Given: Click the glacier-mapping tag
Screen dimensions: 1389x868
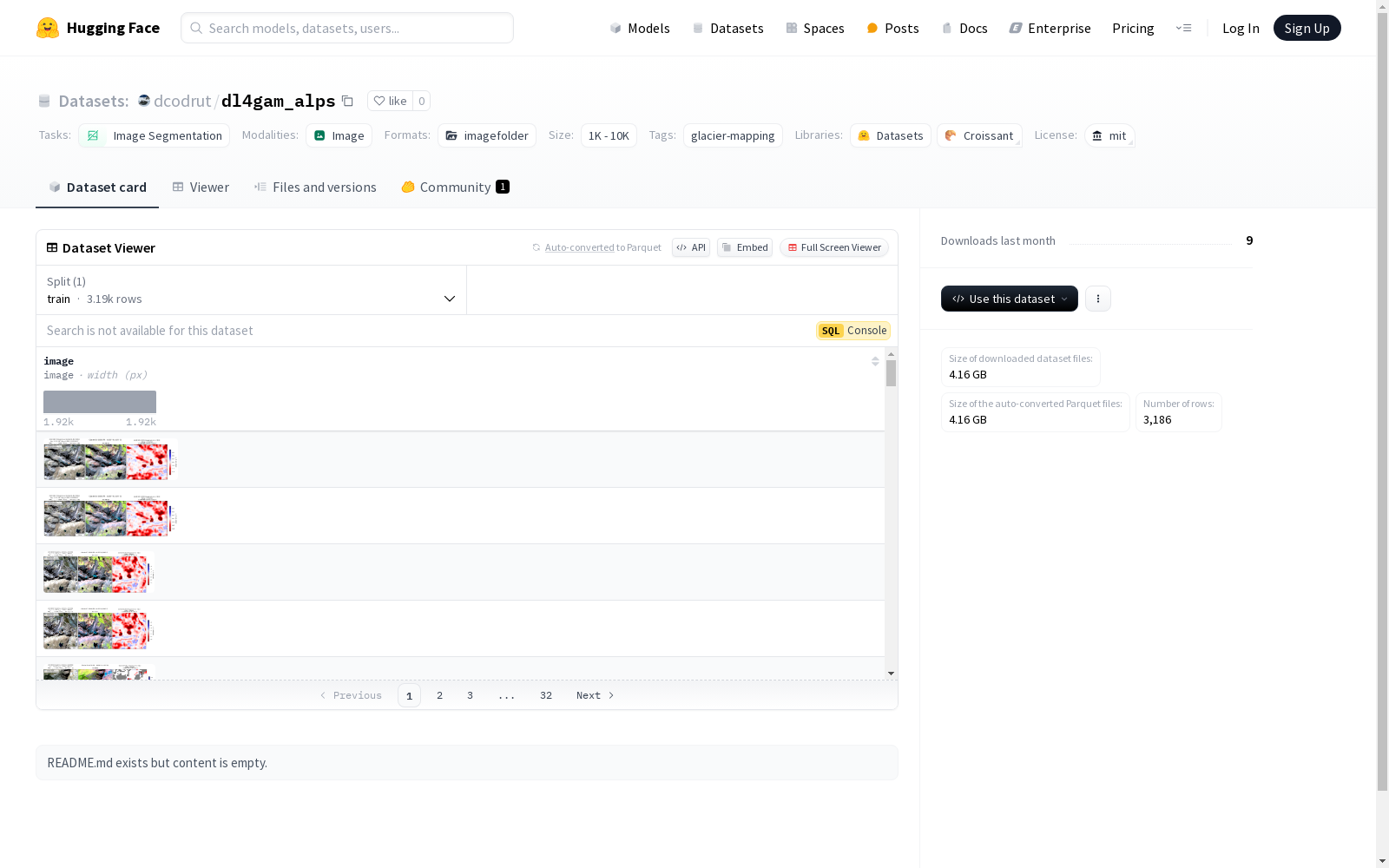Looking at the screenshot, I should 733,135.
